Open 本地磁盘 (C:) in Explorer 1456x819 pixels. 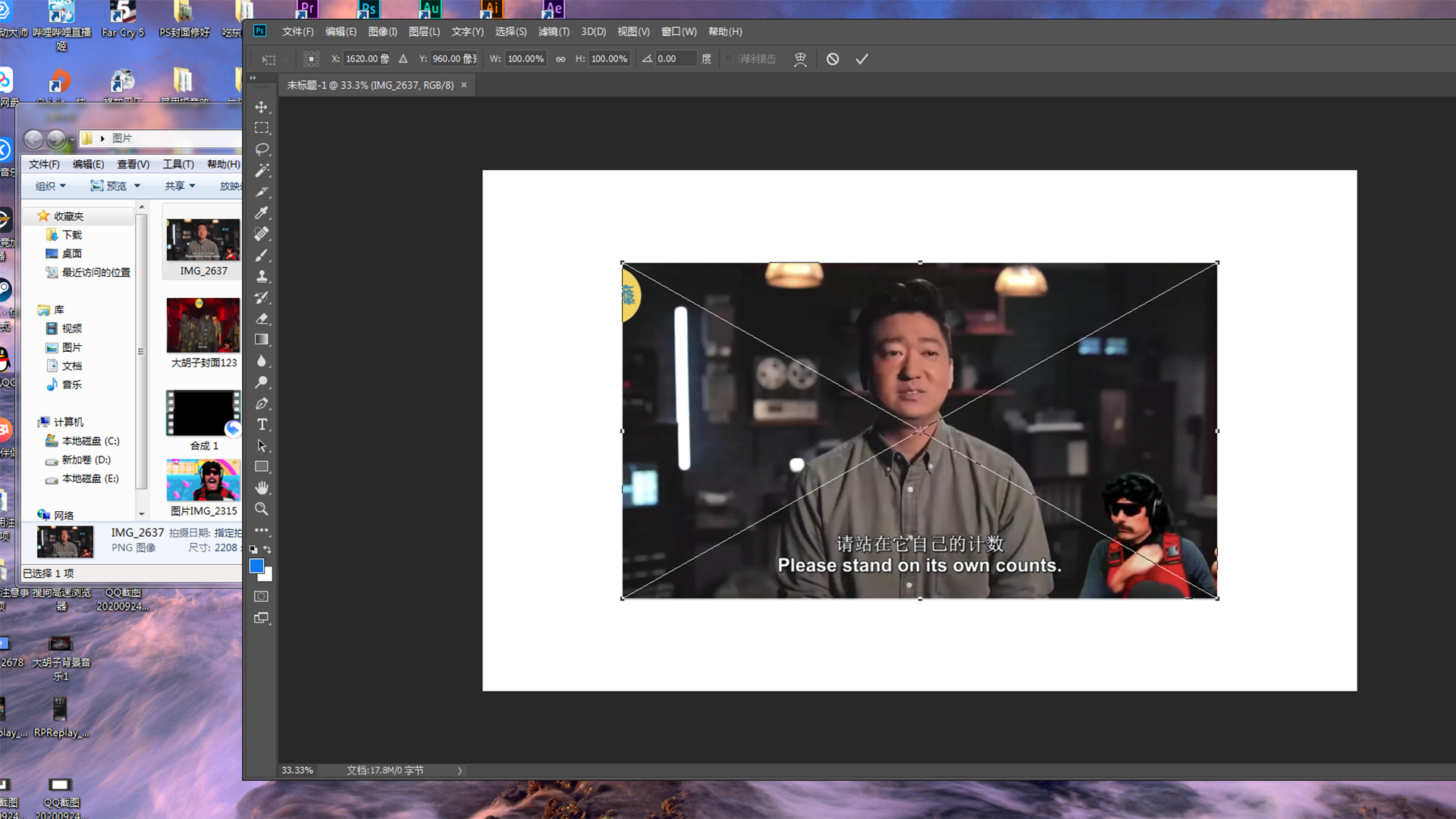(x=90, y=441)
